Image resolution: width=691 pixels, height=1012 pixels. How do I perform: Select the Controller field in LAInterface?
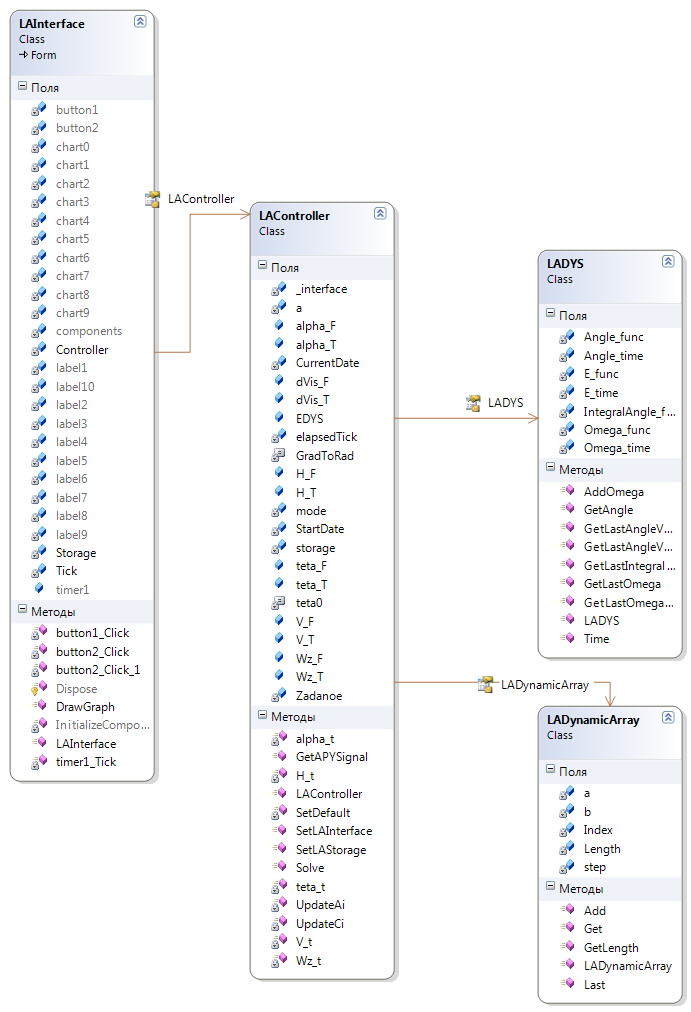82,350
